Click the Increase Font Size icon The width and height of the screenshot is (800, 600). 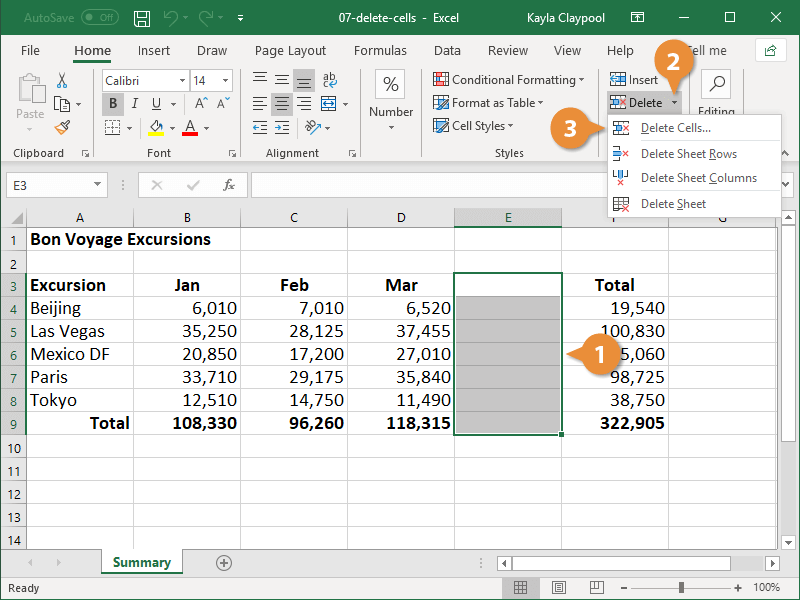coord(202,104)
